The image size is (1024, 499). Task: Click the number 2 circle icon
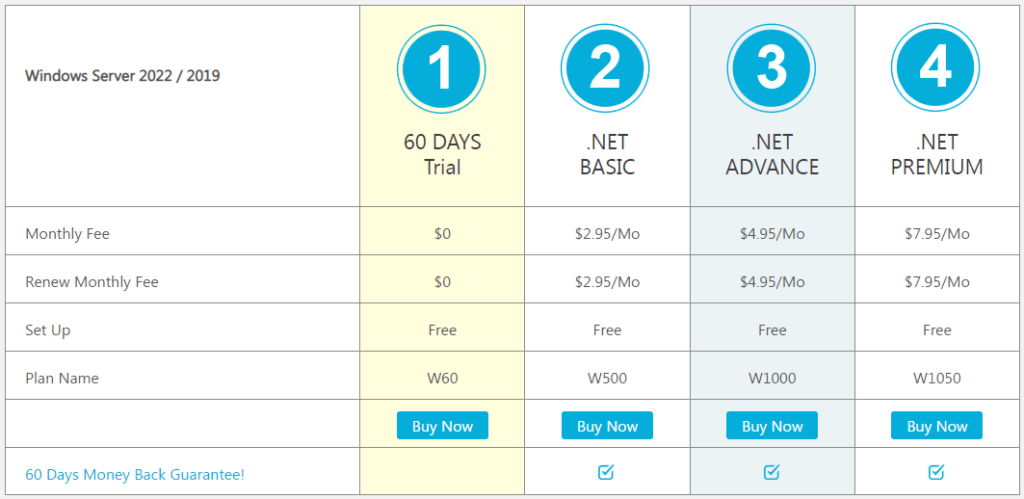[605, 68]
